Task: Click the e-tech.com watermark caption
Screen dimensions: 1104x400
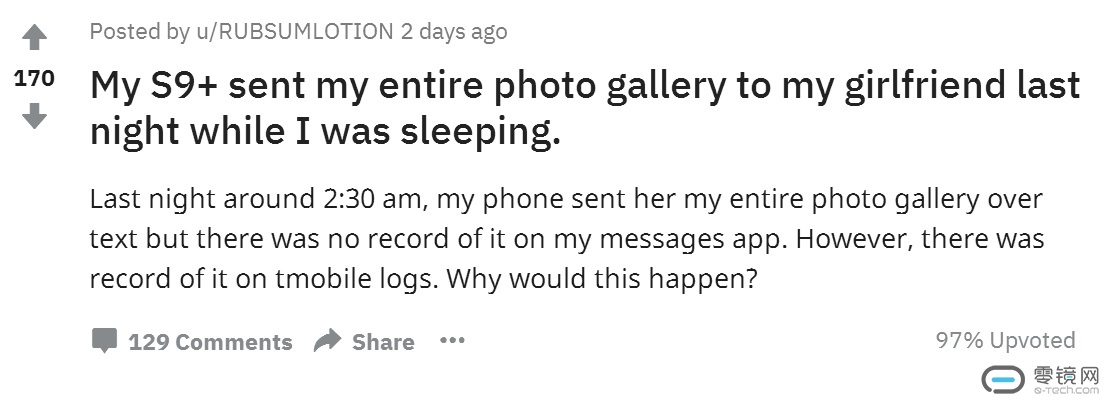Action: (1063, 391)
